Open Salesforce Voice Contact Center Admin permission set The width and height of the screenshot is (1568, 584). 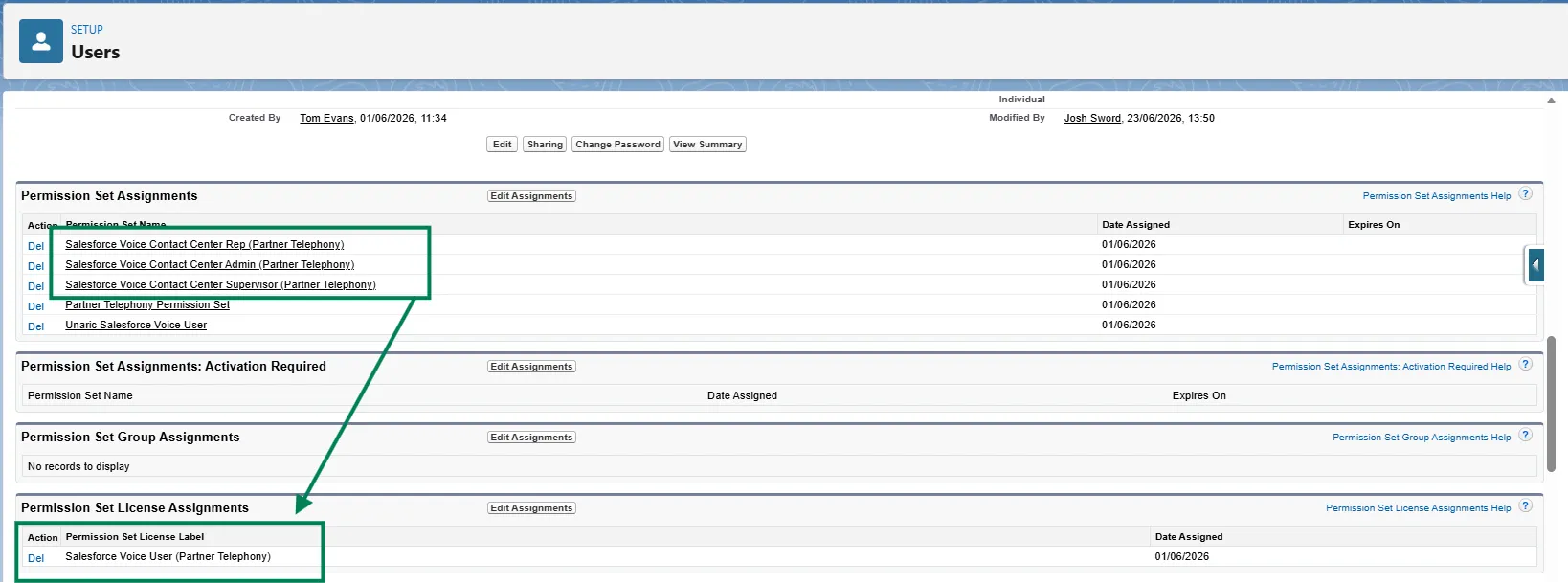pyautogui.click(x=210, y=265)
